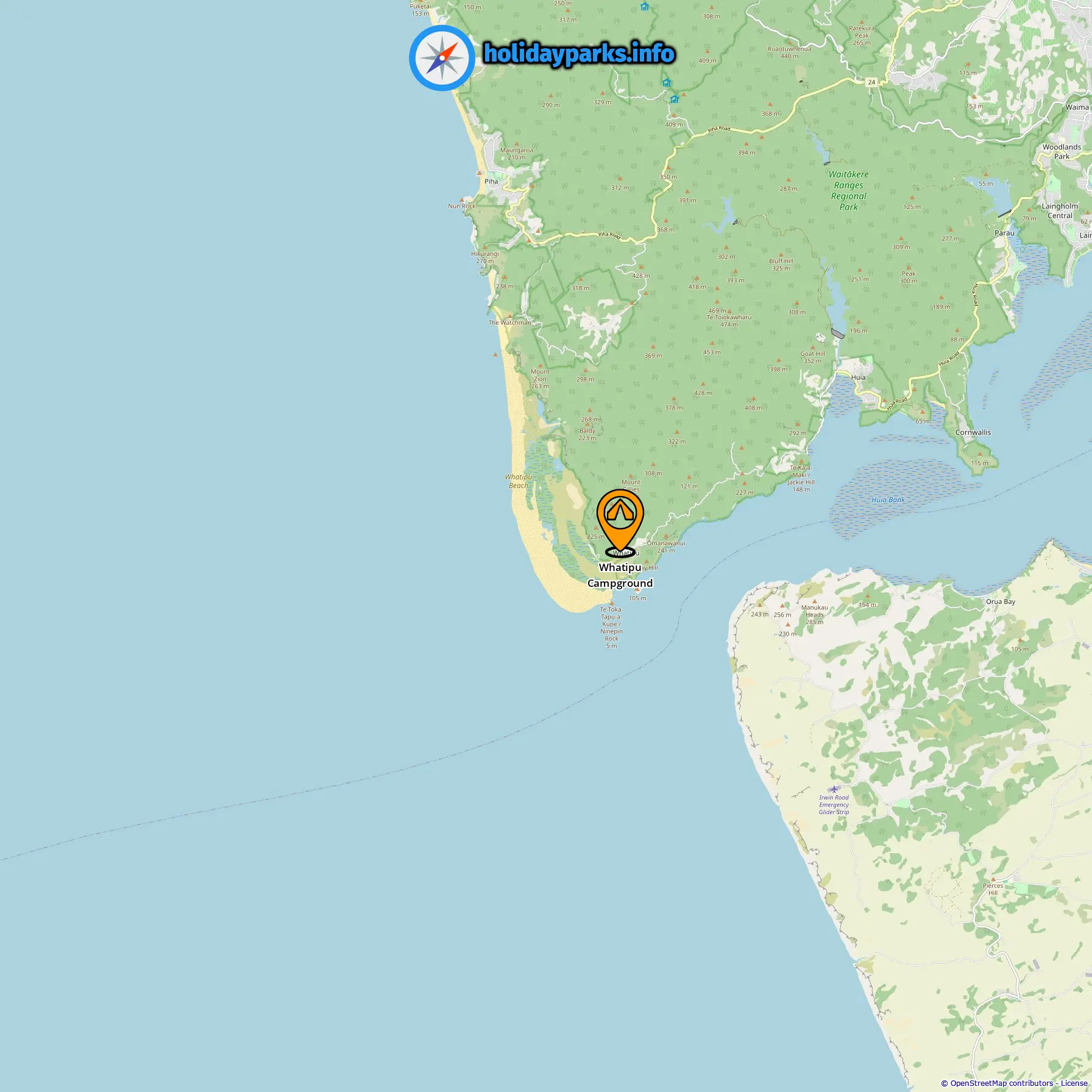Click the Irwin Road glider strip airplane icon

point(834,789)
